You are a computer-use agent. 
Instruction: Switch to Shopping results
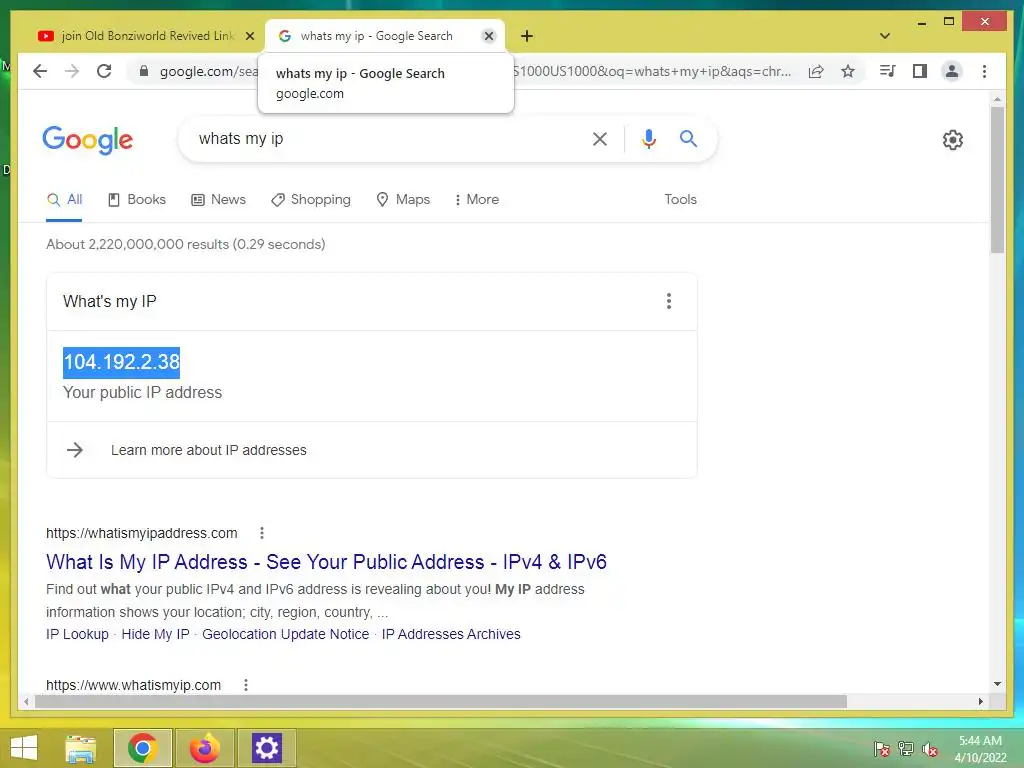311,200
